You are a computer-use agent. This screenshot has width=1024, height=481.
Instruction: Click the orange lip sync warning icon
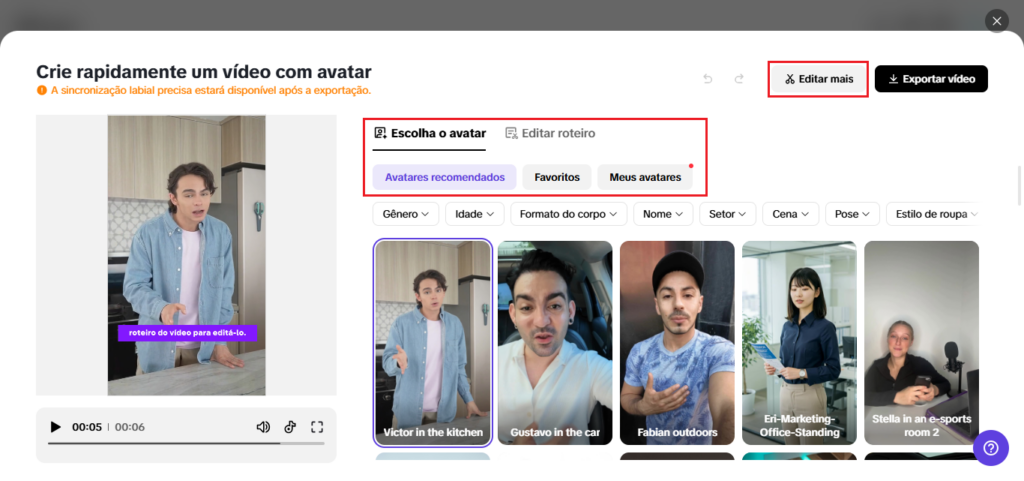42,90
